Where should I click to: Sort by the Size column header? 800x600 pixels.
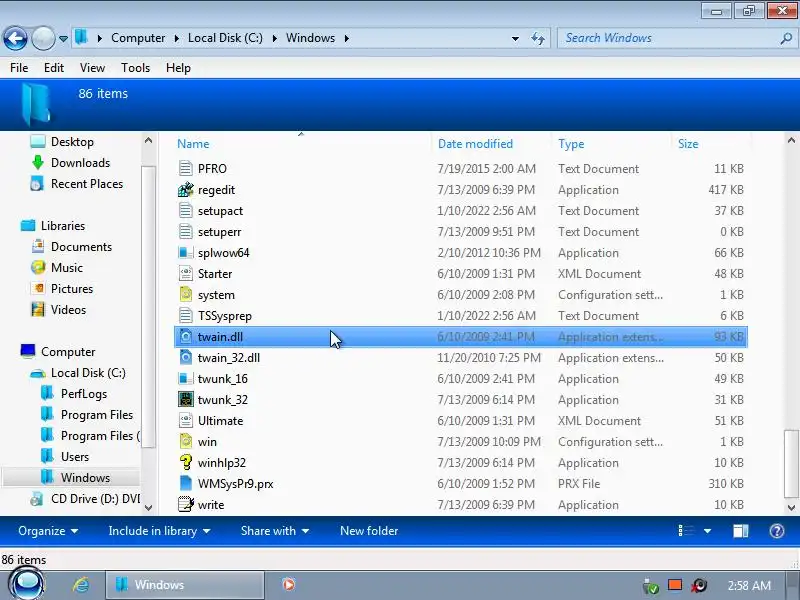(688, 144)
